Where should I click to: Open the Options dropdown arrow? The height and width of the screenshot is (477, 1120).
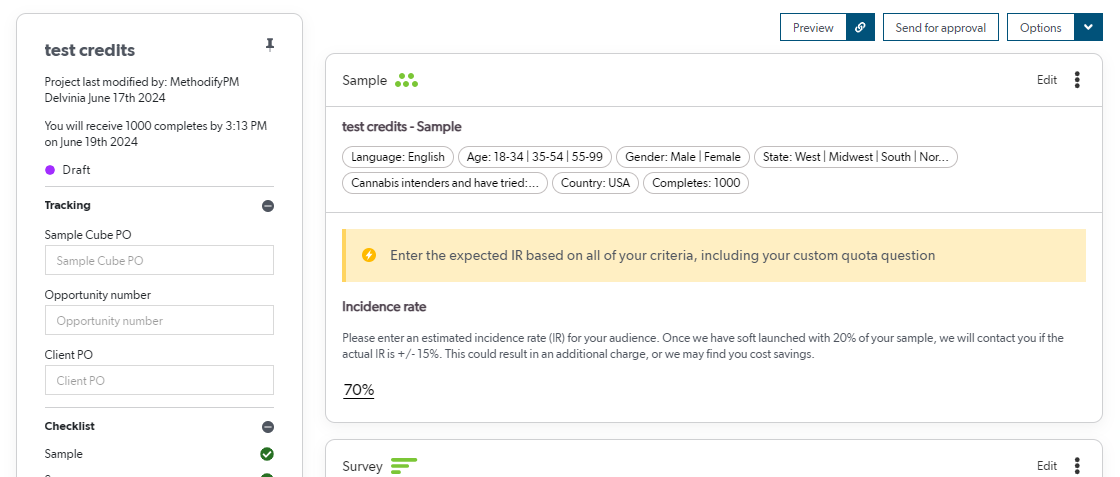pyautogui.click(x=1088, y=28)
